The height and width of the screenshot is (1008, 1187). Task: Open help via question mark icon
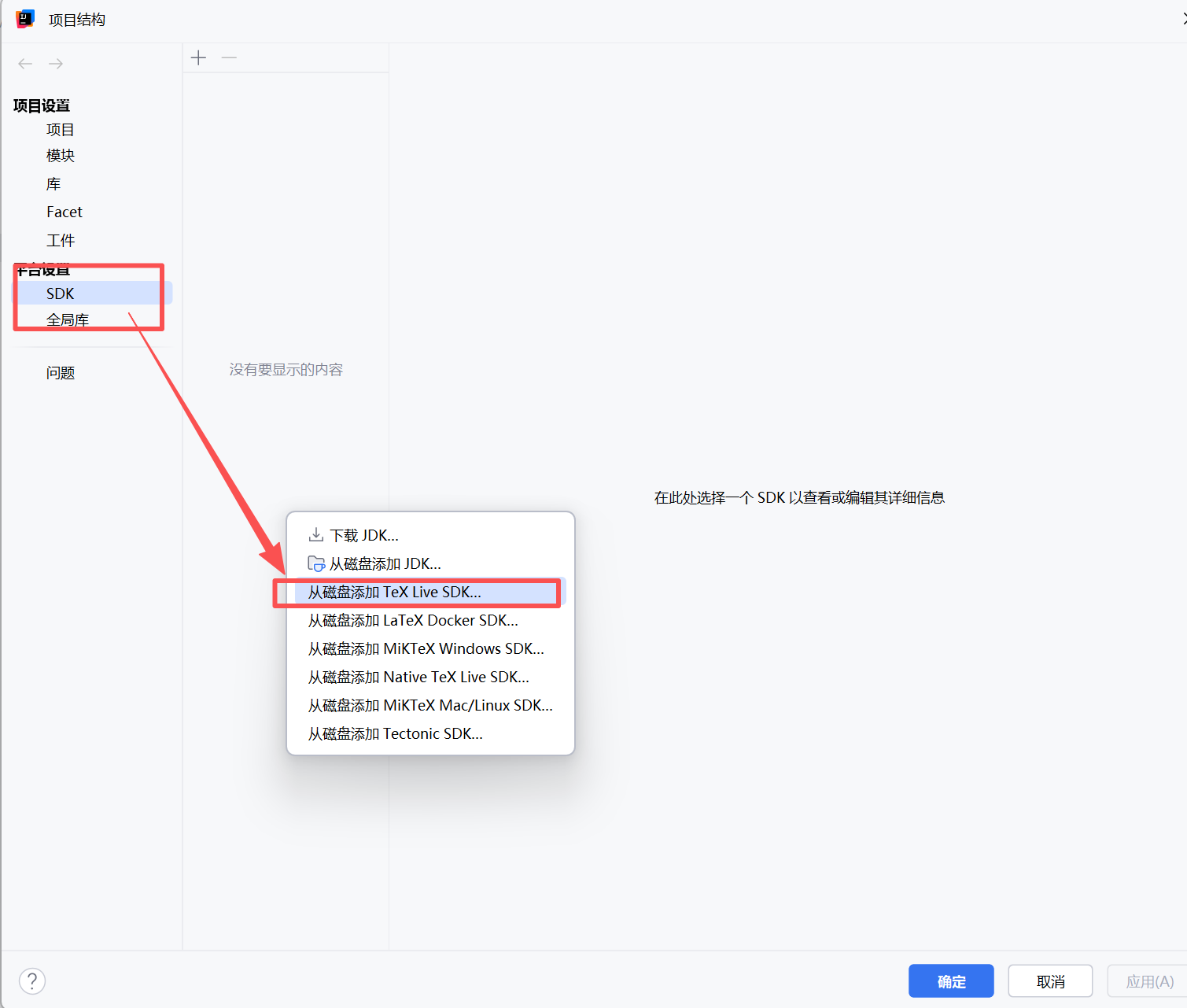coord(32,980)
